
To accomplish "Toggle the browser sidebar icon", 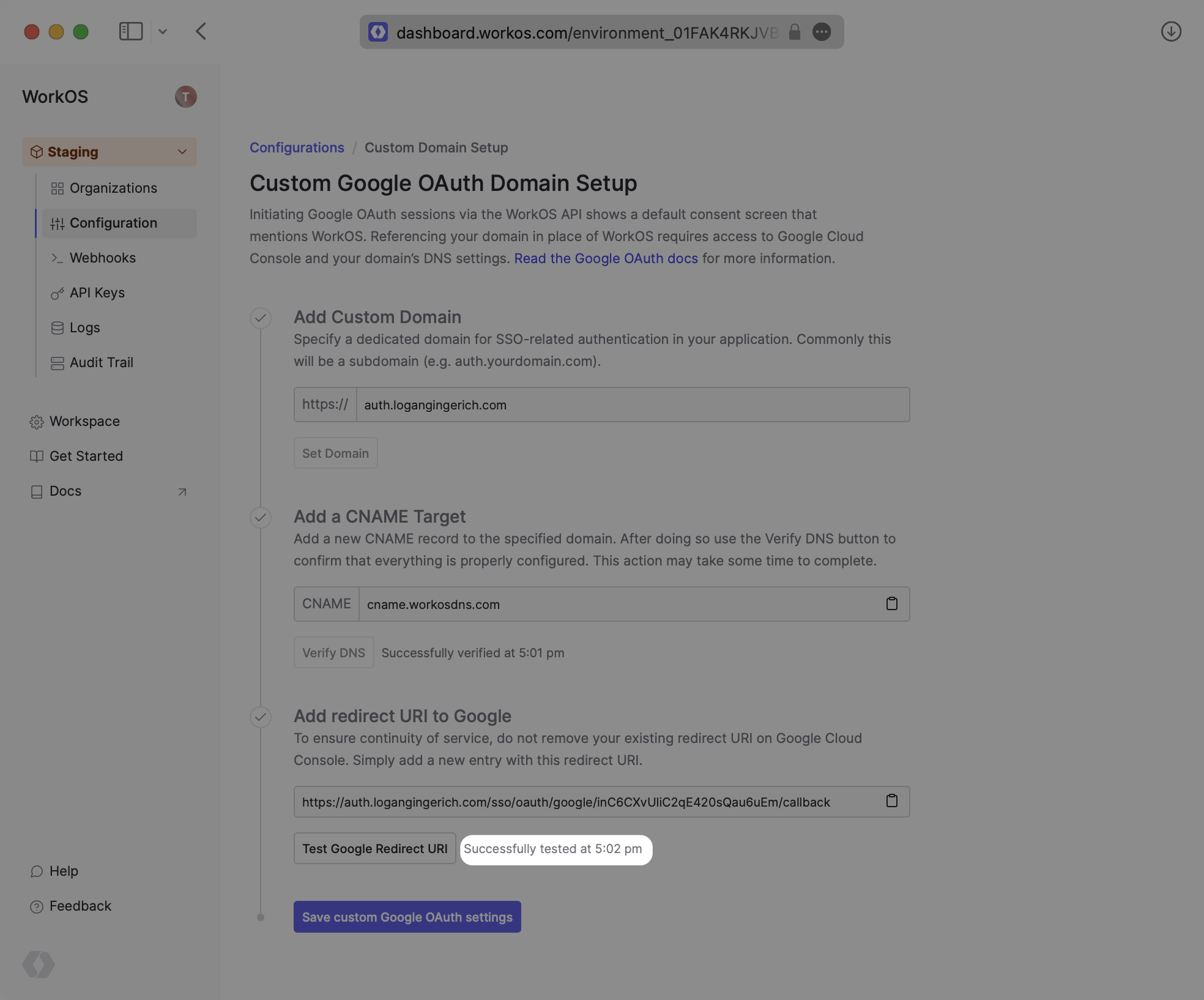I will (130, 32).
